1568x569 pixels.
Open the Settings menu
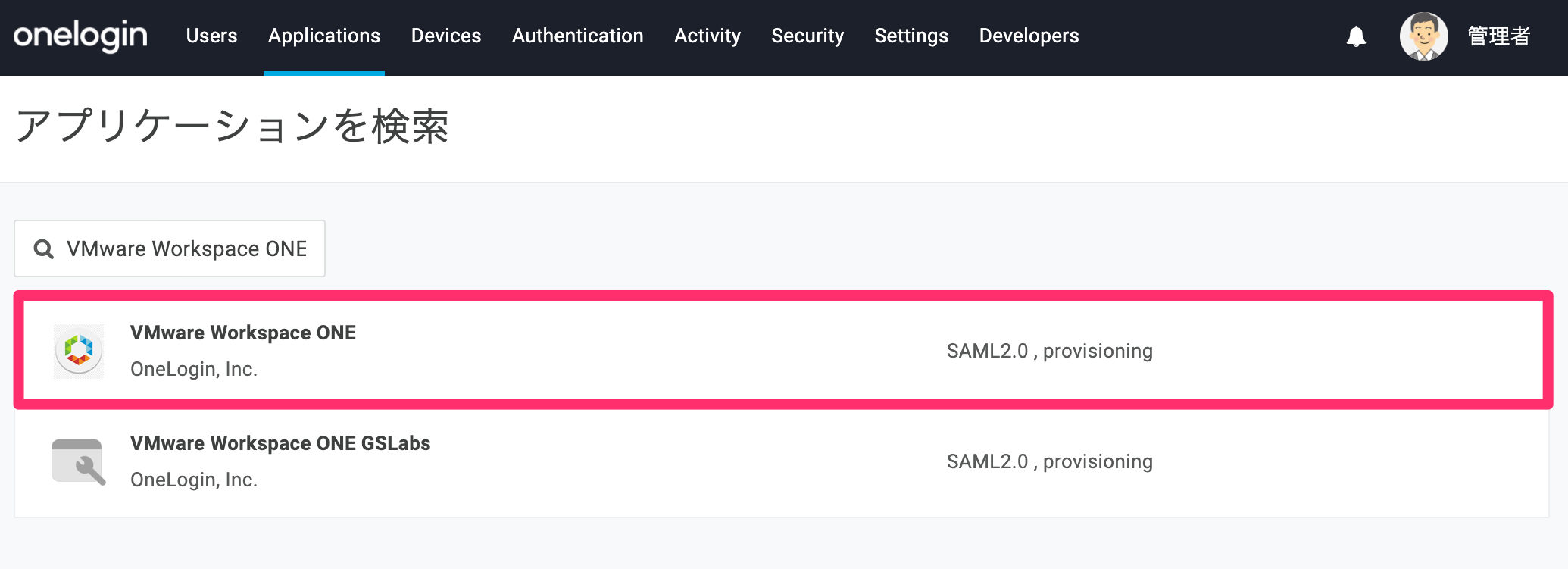(911, 36)
